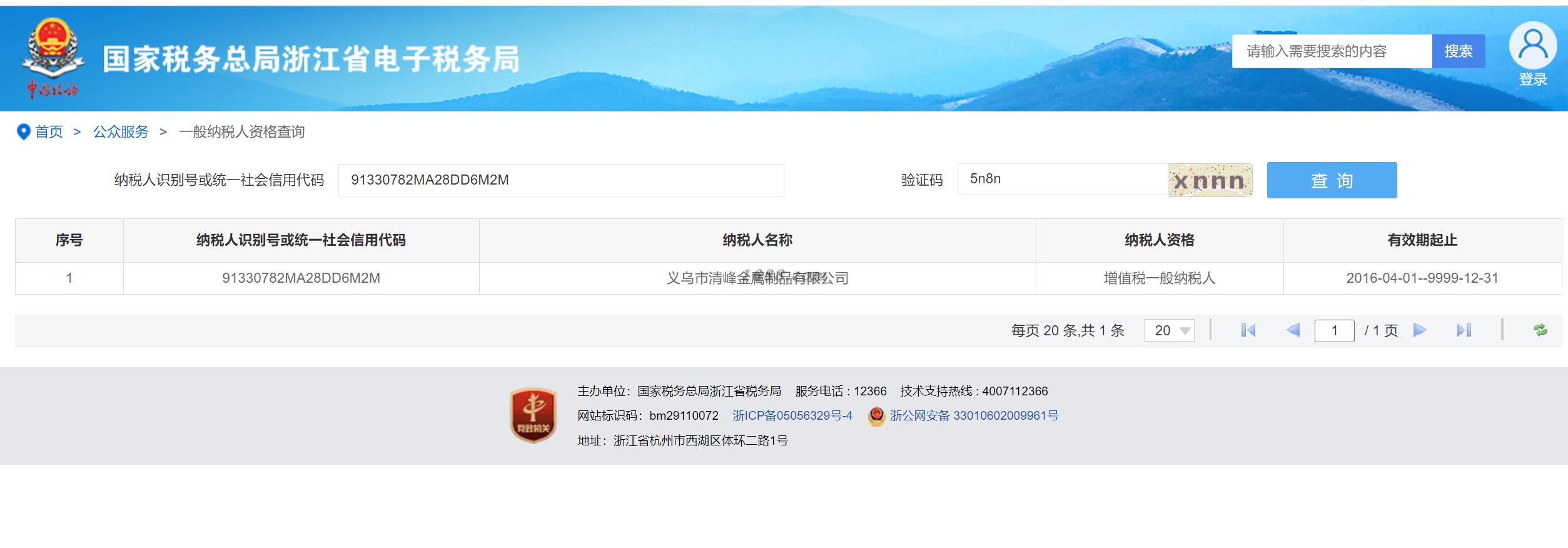Click 网站标识码 bm29110072 text
Viewport: 1568px width, 548px height.
[x=647, y=416]
